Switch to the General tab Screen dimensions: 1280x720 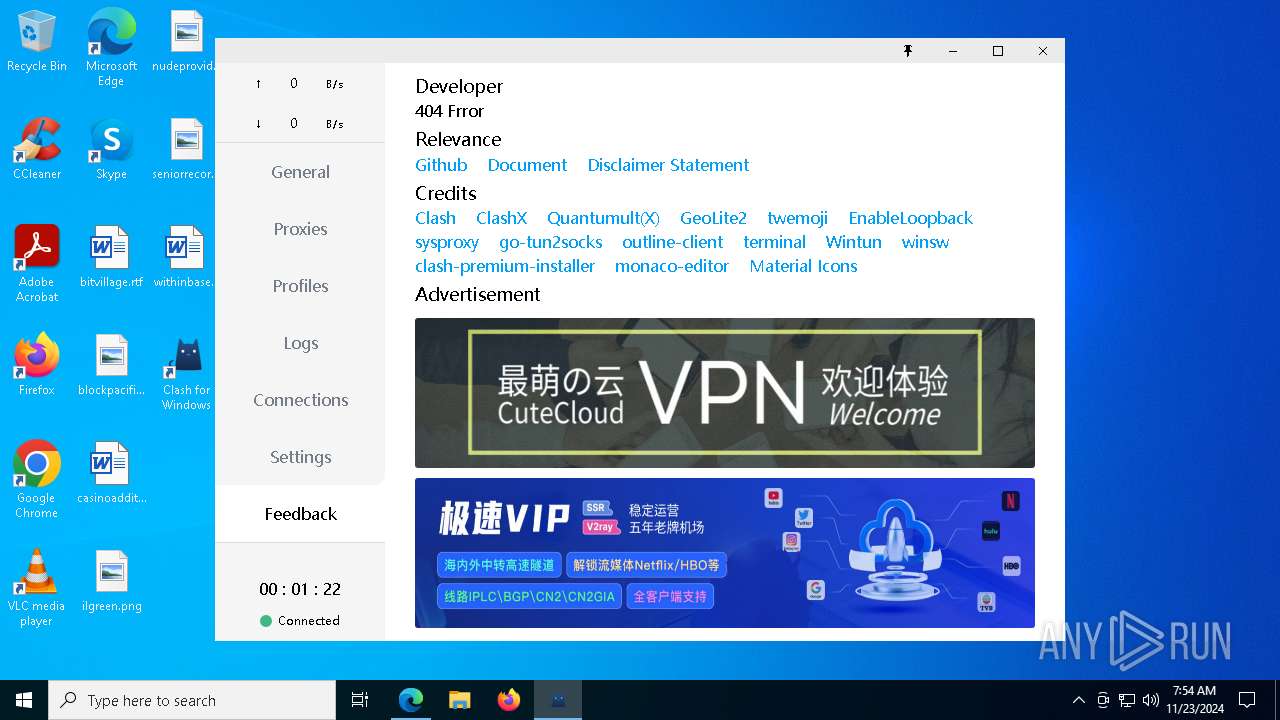pyautogui.click(x=300, y=172)
